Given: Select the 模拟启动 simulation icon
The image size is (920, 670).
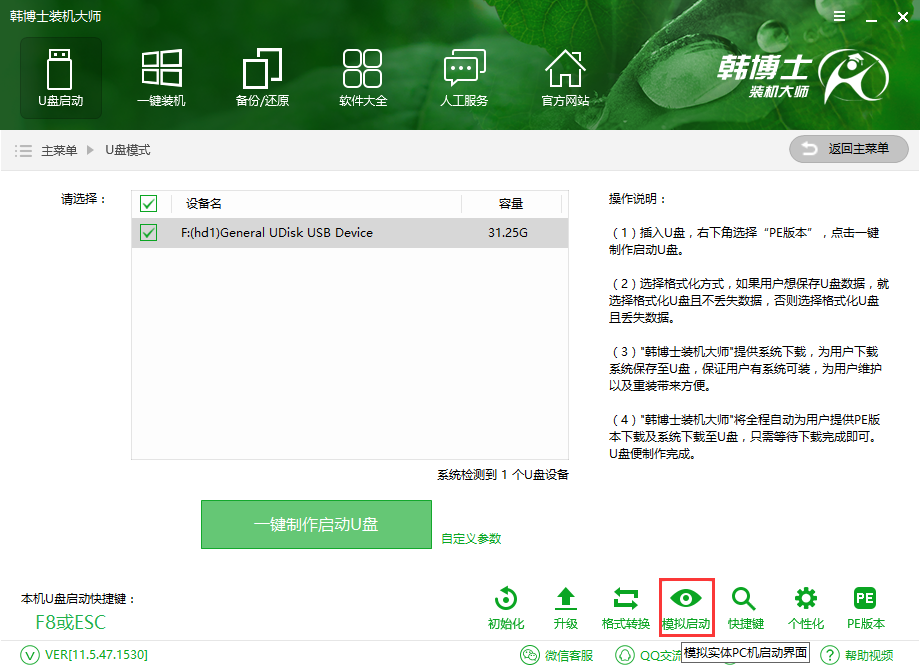Looking at the screenshot, I should point(686,605).
